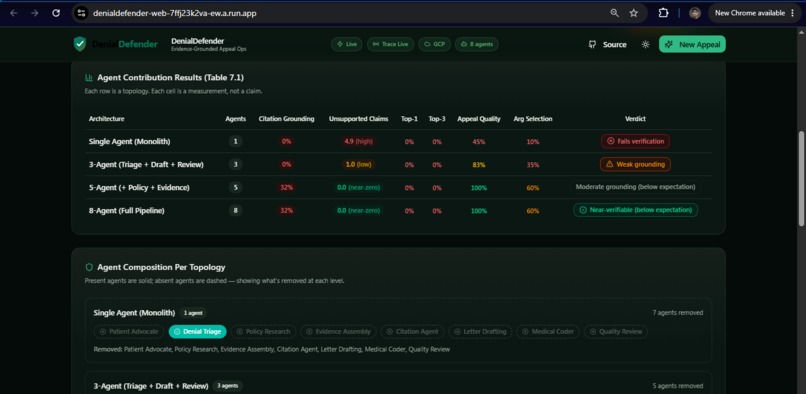Screen dimensions: 806x394
Task: Click the Trace Live pill
Action: pos(390,44)
